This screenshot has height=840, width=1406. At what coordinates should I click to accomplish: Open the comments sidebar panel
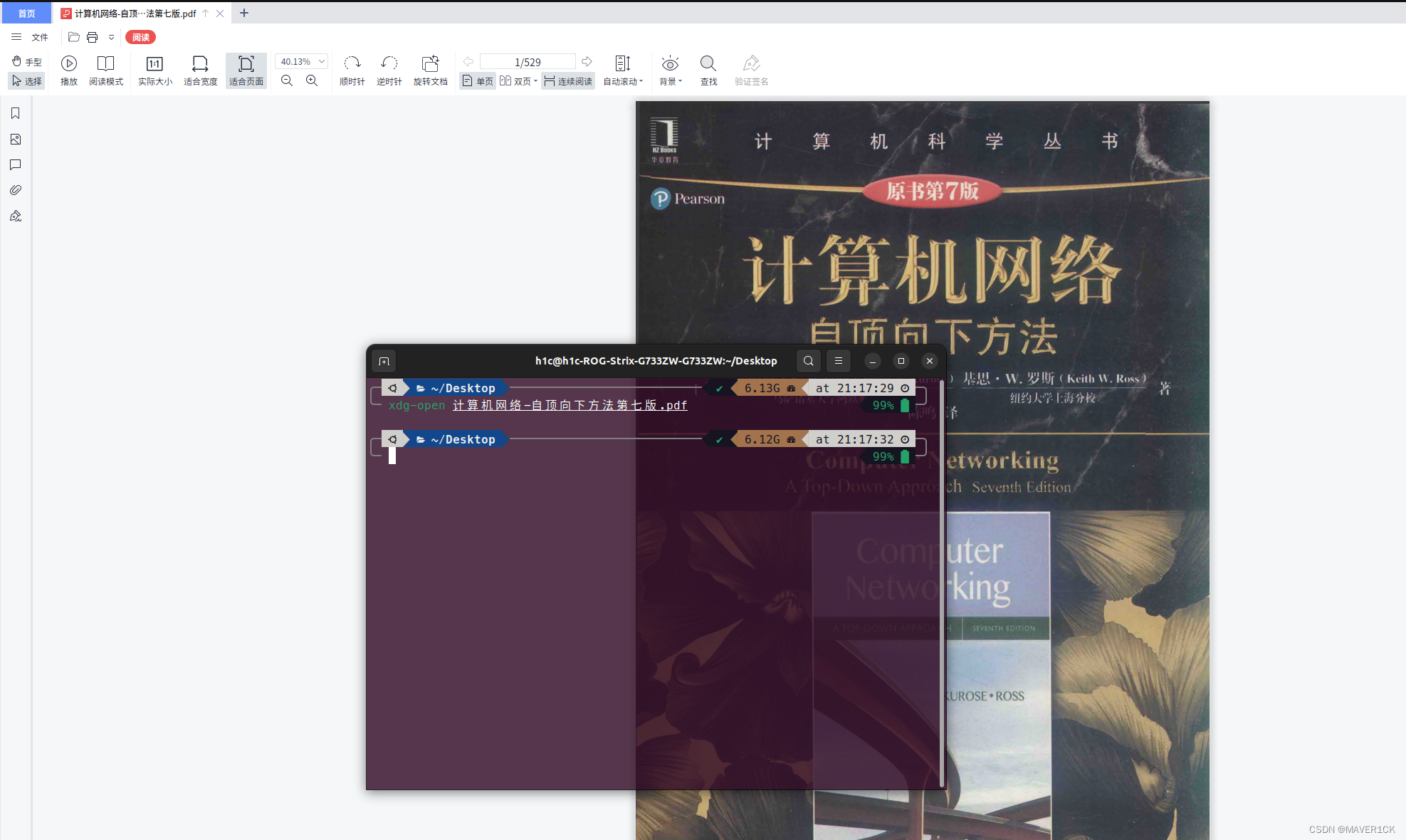pos(16,164)
